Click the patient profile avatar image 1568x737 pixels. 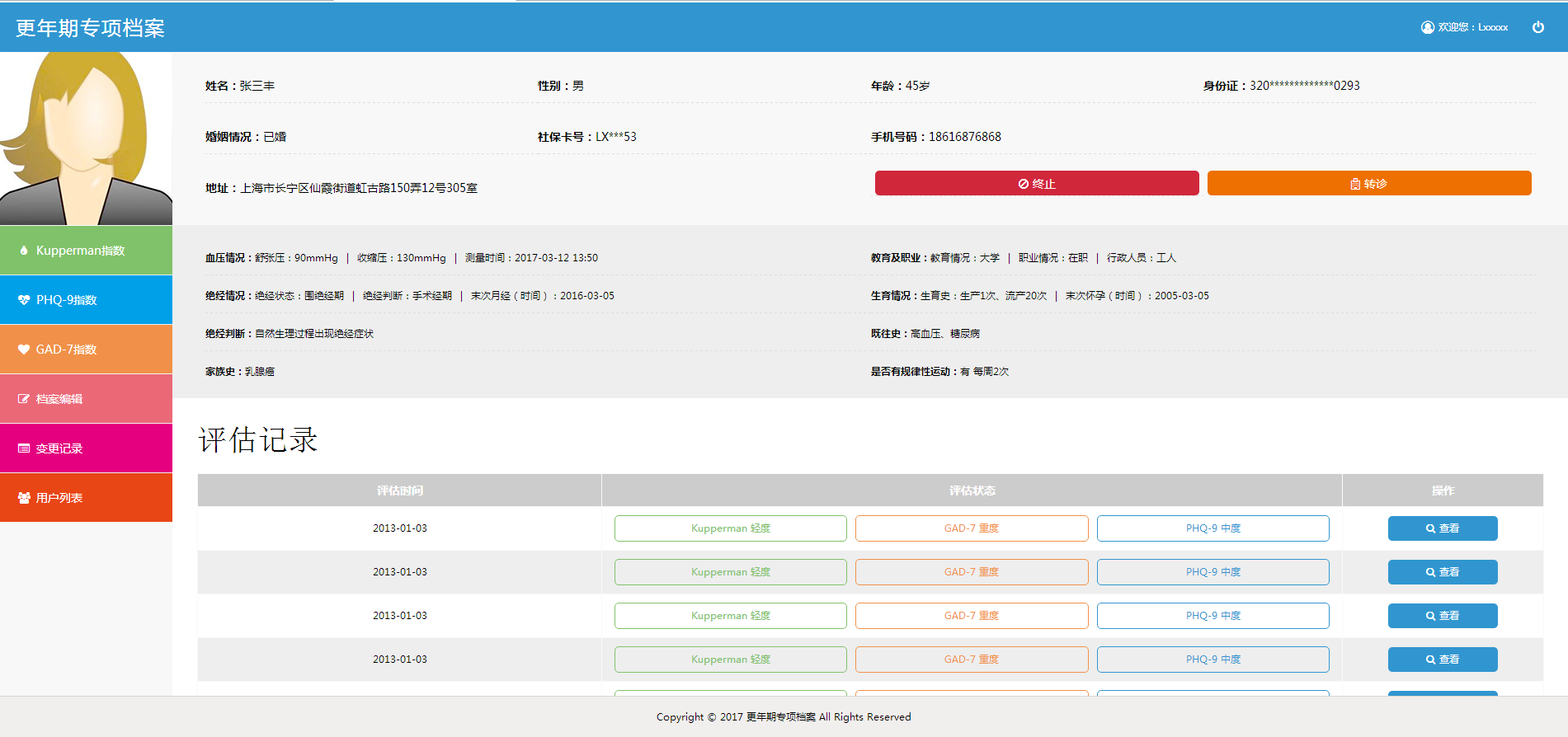coord(86,138)
